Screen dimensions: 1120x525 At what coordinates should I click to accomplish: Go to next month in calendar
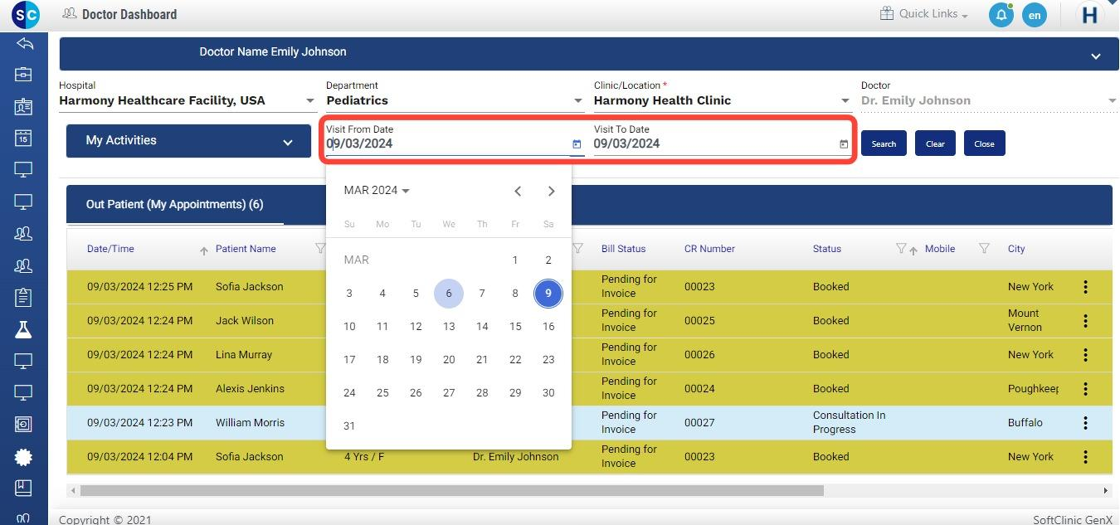click(551, 191)
